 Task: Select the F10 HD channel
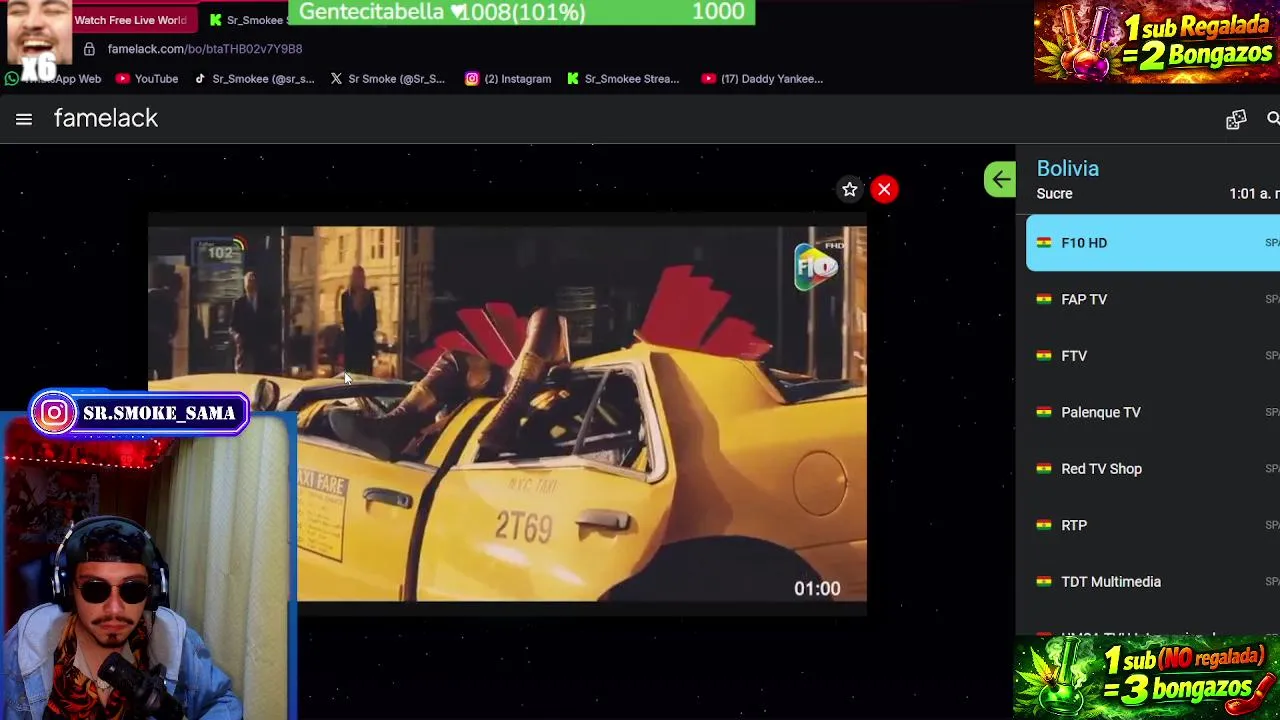tap(1153, 243)
